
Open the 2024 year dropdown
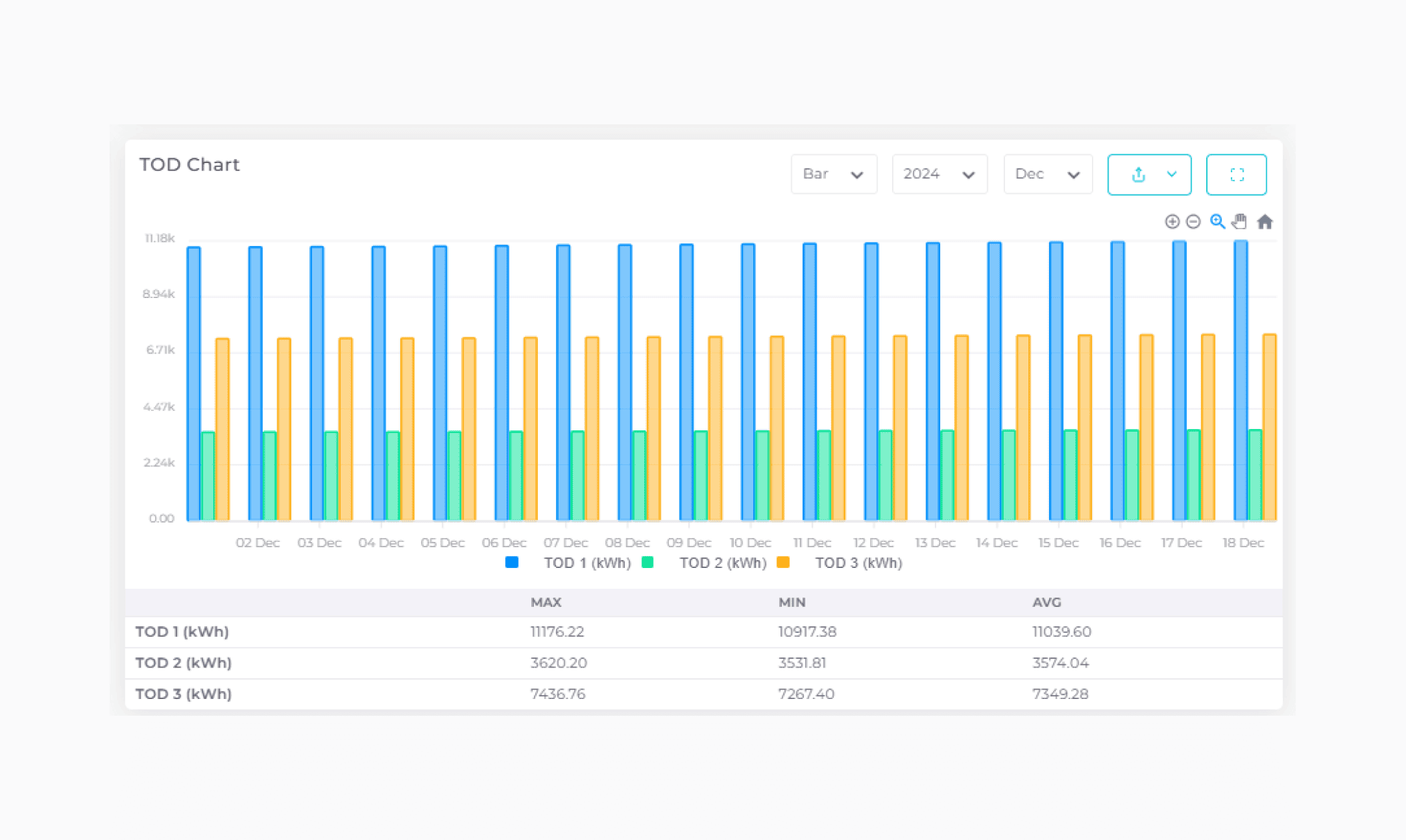click(939, 174)
